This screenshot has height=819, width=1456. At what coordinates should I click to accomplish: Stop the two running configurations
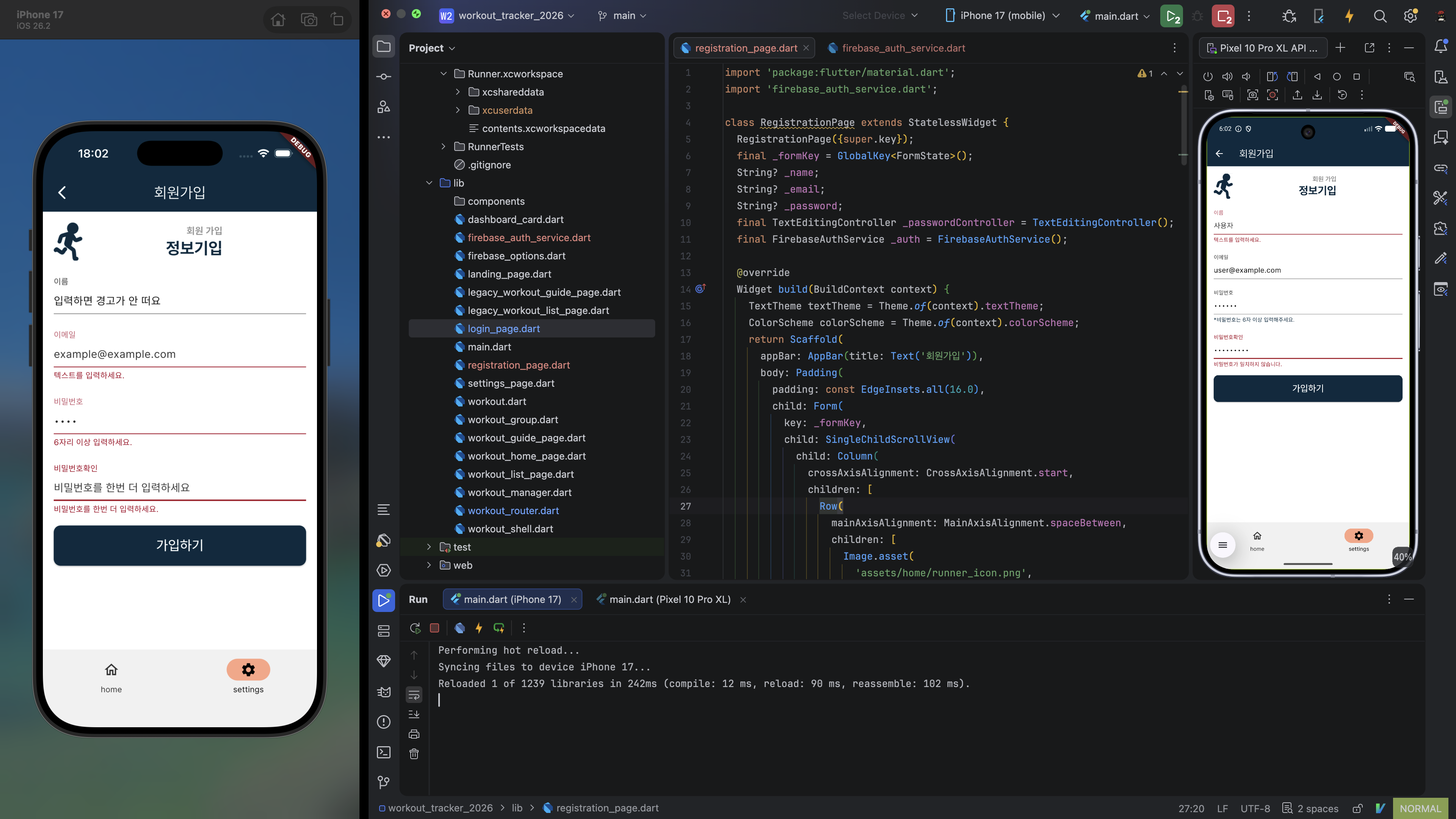[1222, 16]
